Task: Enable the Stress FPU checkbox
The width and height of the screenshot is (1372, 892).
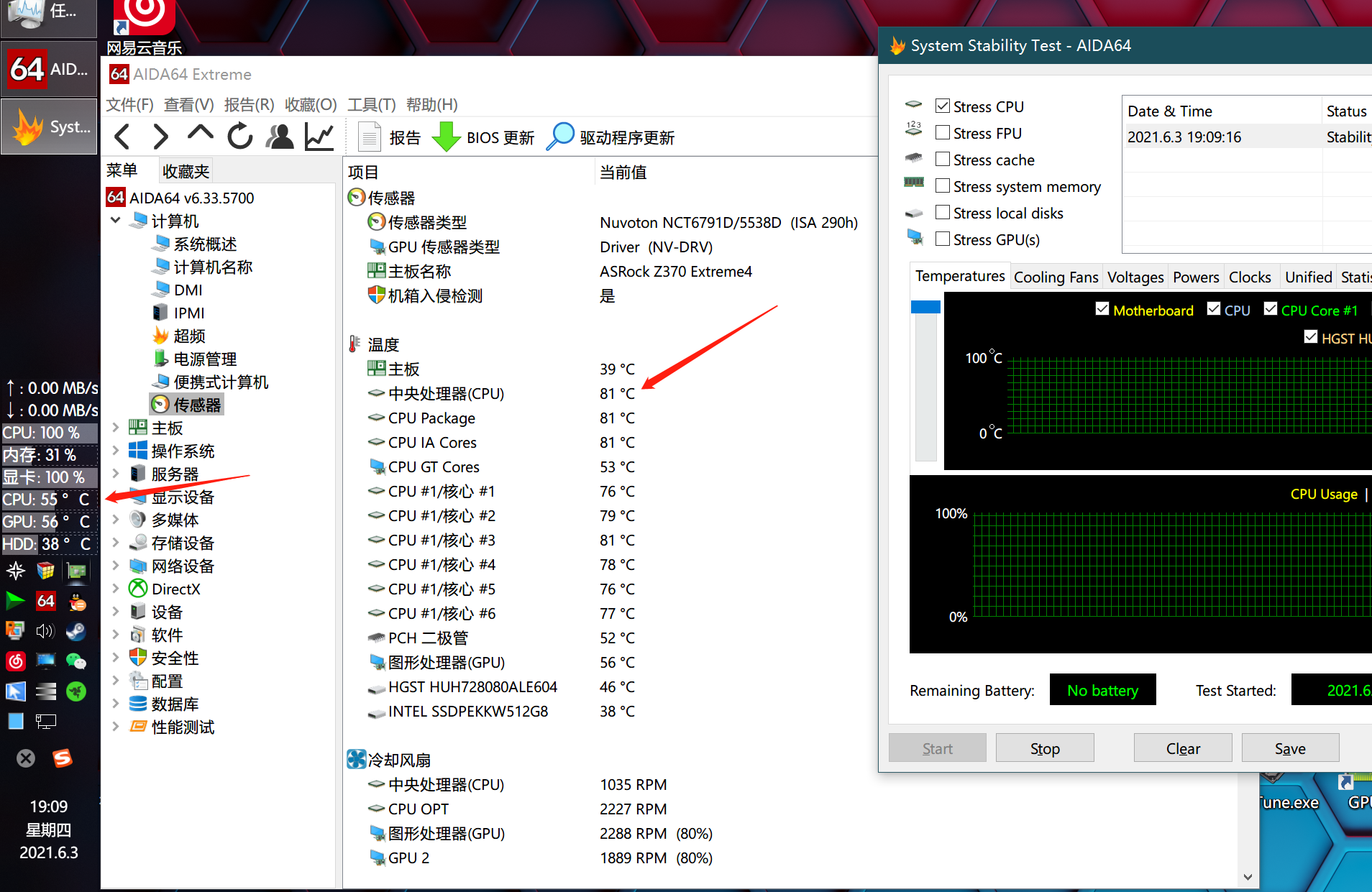Action: coord(943,132)
